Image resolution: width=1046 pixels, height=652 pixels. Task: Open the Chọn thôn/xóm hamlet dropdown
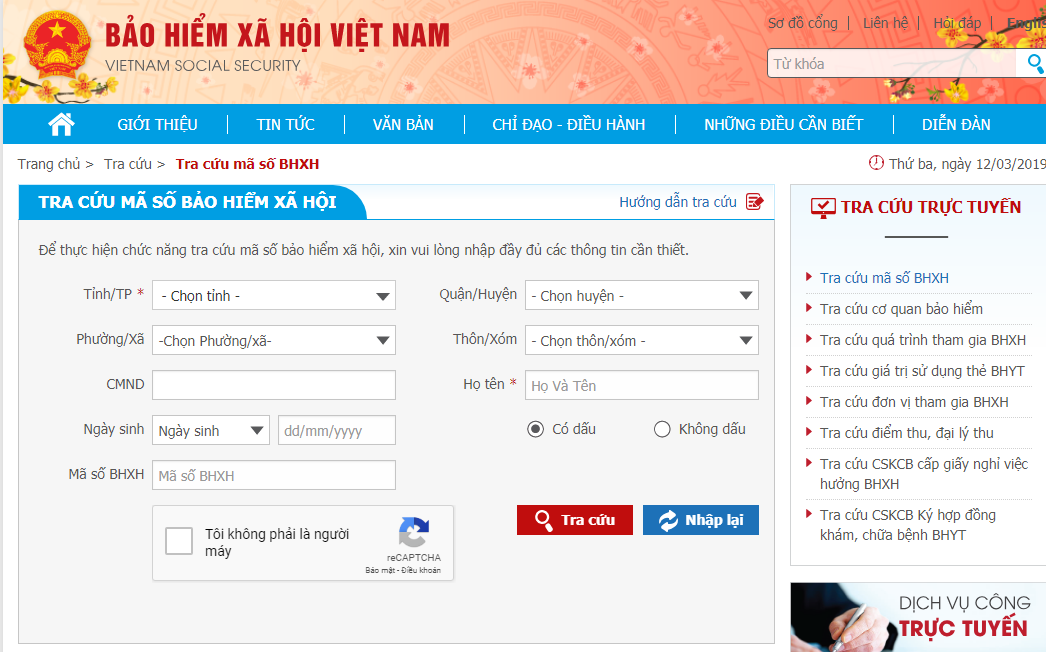642,340
